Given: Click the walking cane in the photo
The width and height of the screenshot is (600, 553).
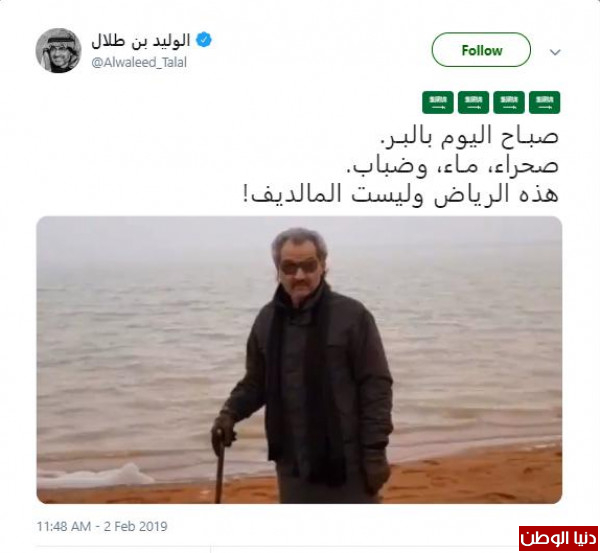Looking at the screenshot, I should coord(219,466).
